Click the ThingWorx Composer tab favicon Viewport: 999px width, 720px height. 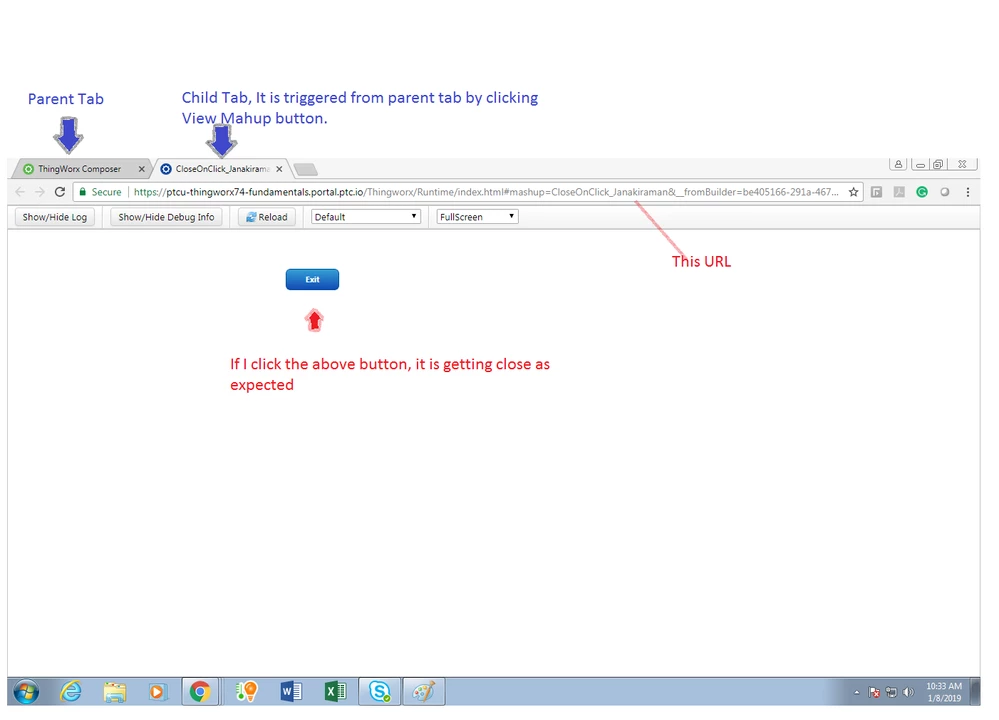[x=28, y=169]
